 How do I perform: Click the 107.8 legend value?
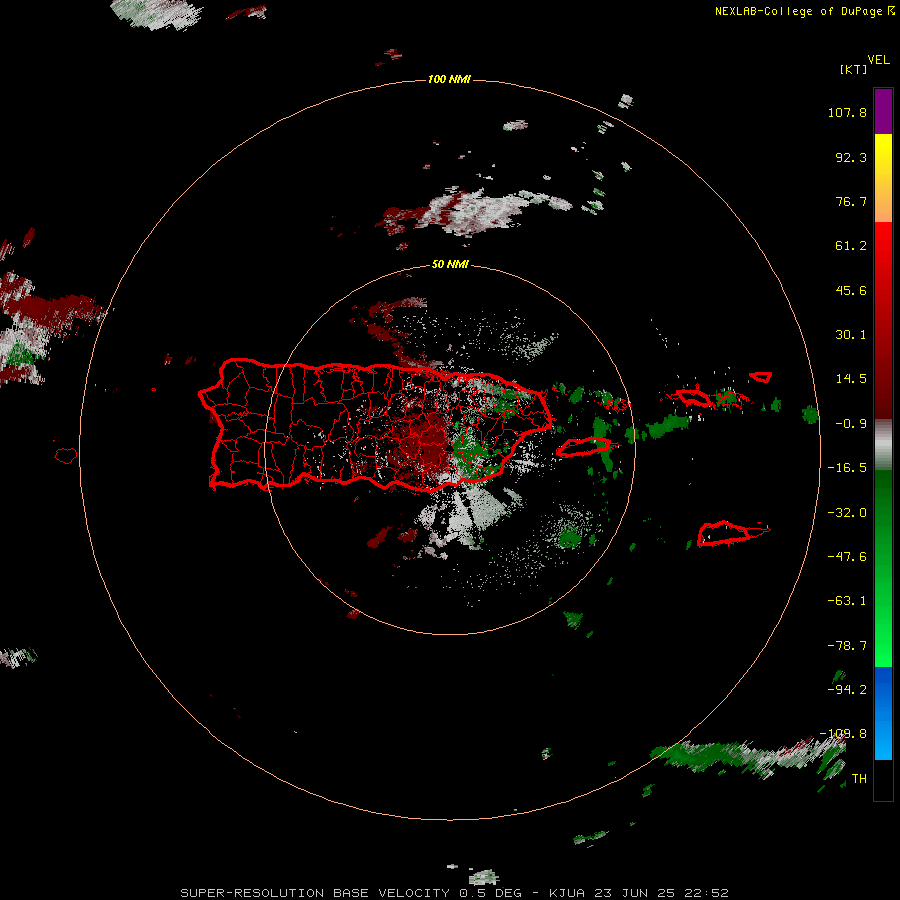coord(847,112)
